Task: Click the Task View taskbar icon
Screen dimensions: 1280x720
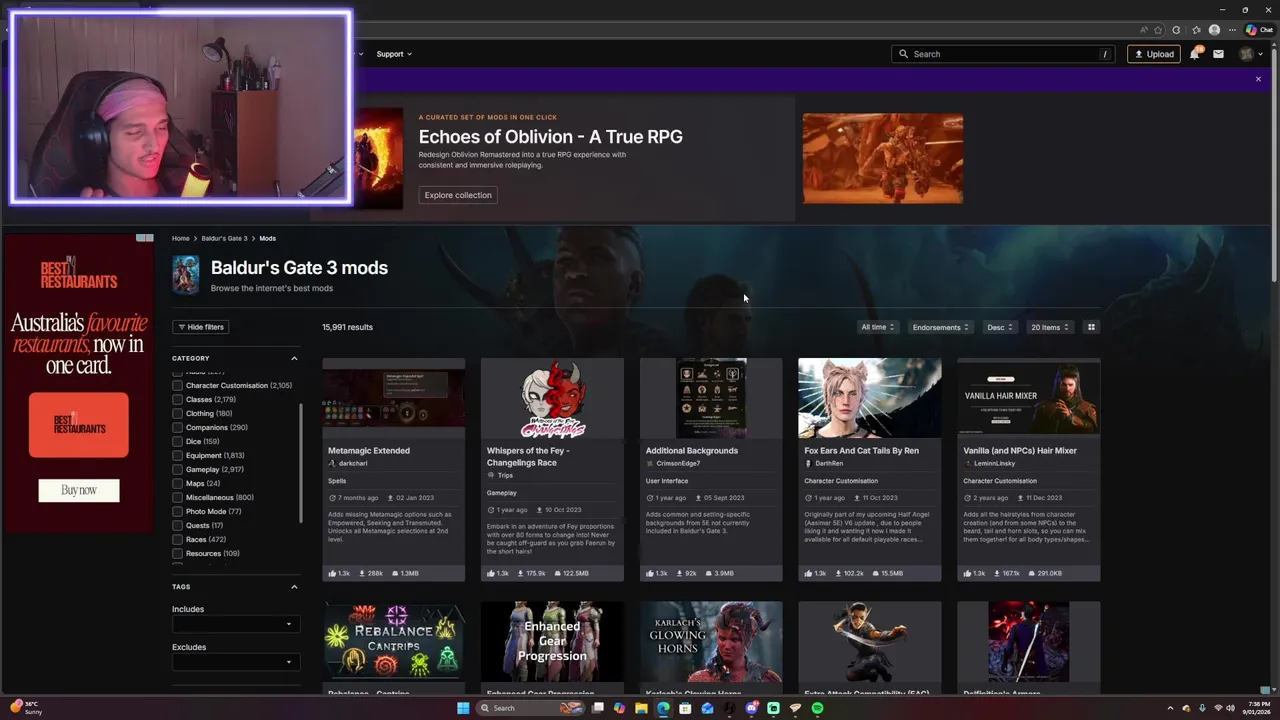Action: [x=597, y=708]
